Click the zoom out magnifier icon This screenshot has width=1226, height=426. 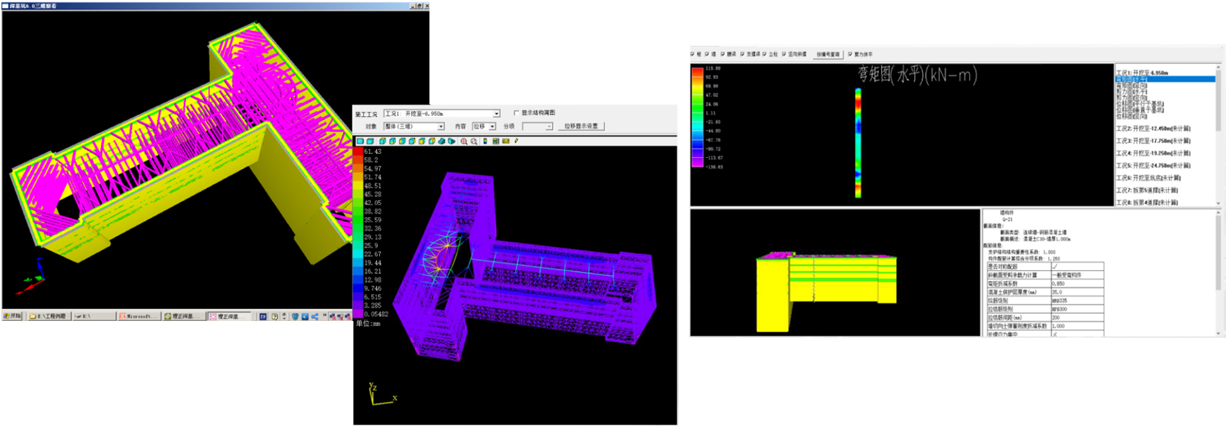(474, 141)
